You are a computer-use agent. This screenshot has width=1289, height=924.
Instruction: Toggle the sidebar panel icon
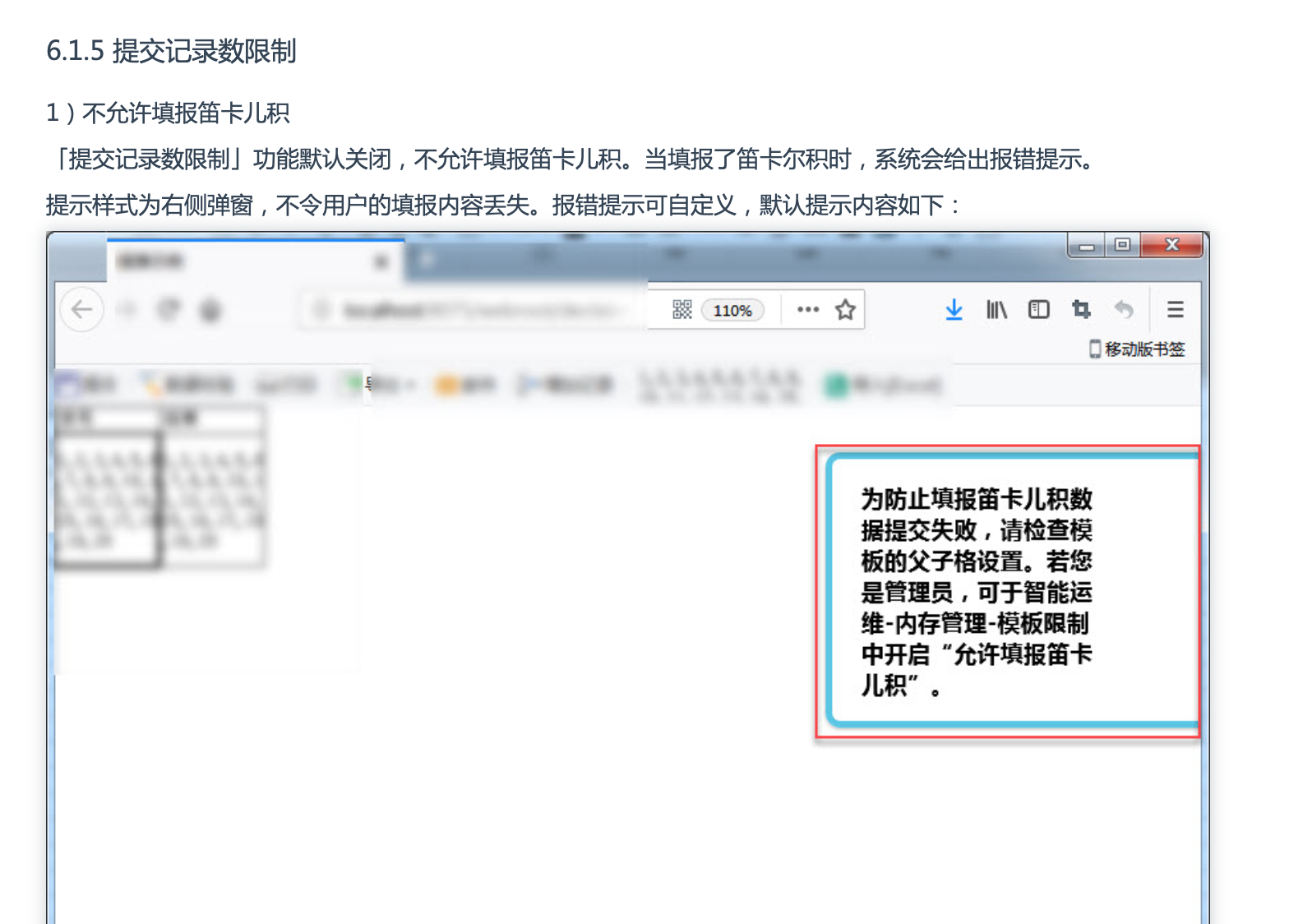coord(1039,310)
